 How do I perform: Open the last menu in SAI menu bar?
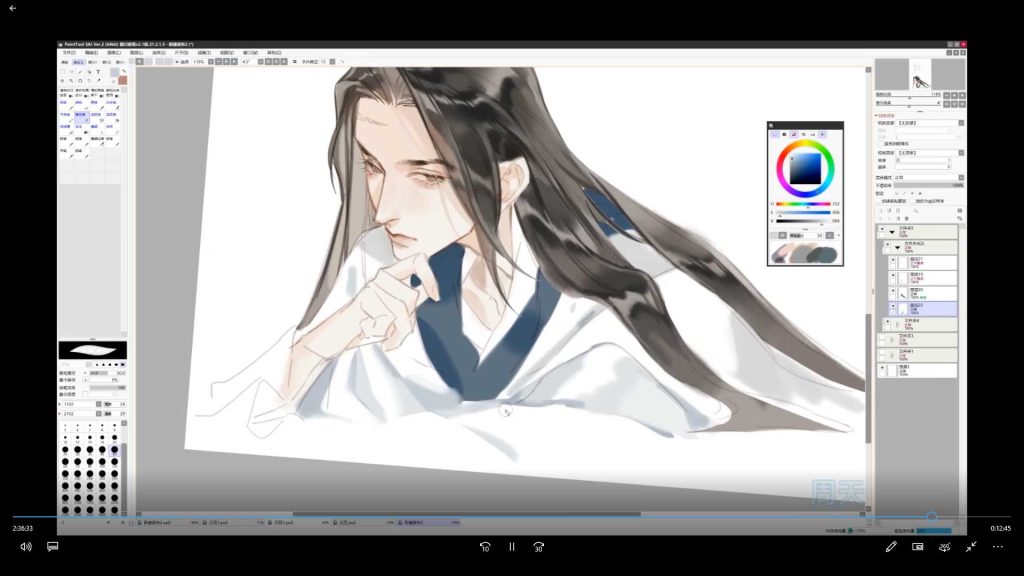click(273, 53)
